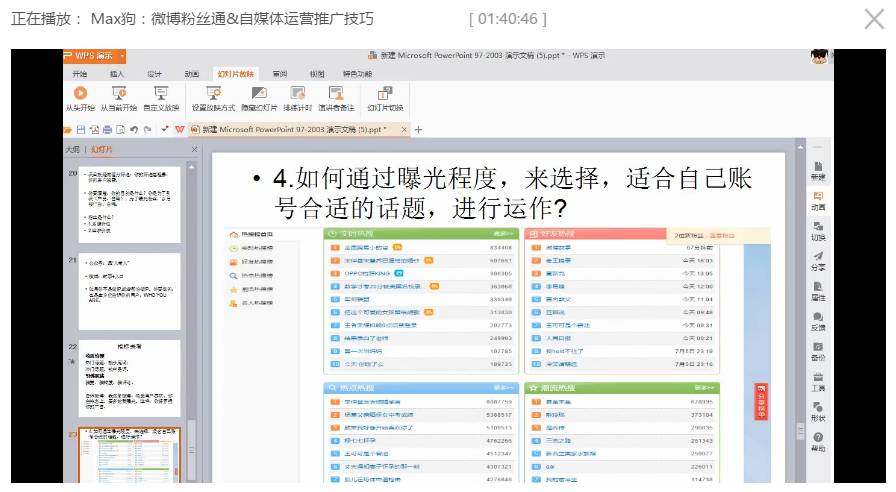
Task: Open 演讲者备注 speaker notes
Action: (x=336, y=98)
